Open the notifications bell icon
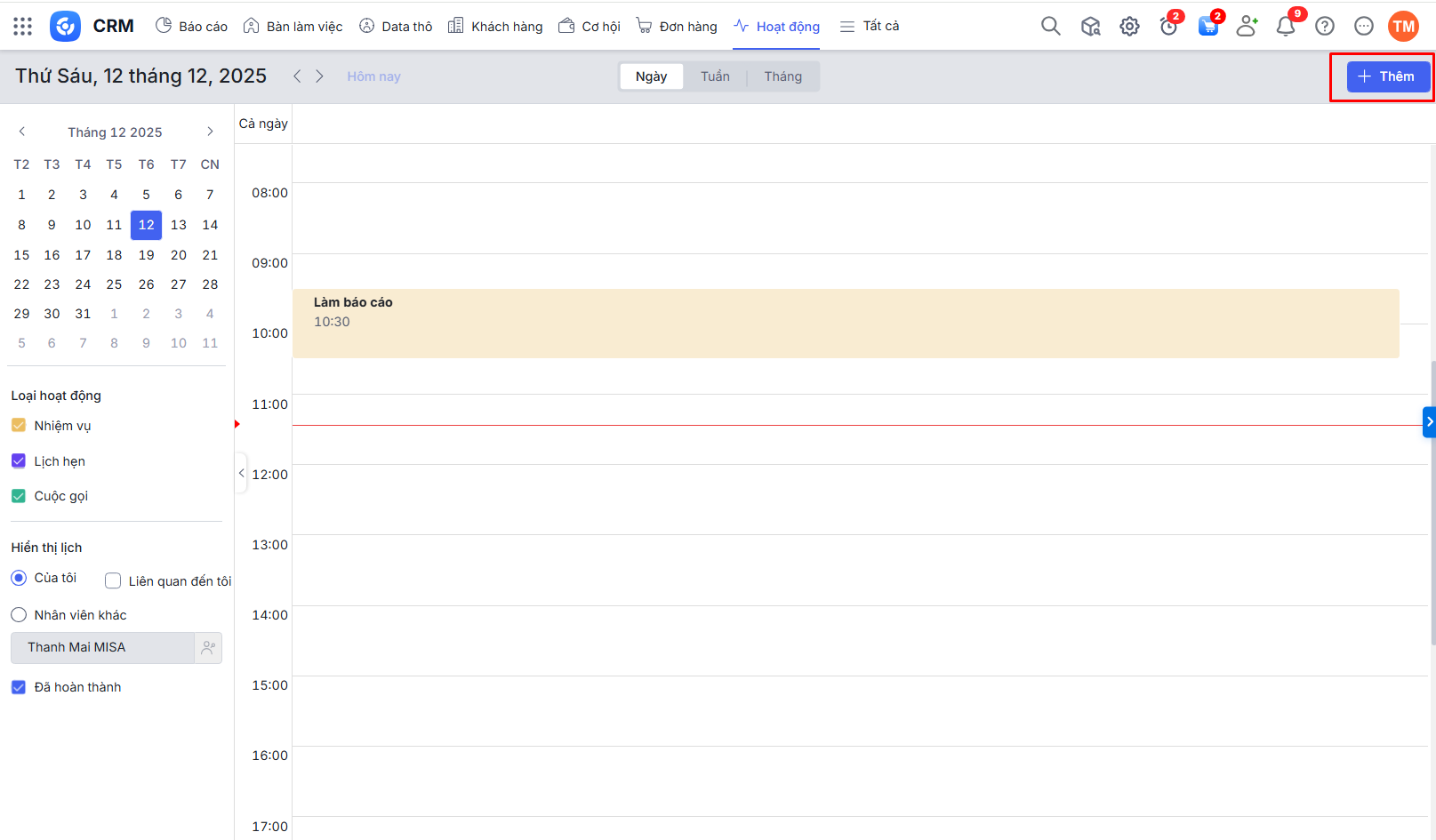Screen dimensions: 1436x840 click(1285, 27)
